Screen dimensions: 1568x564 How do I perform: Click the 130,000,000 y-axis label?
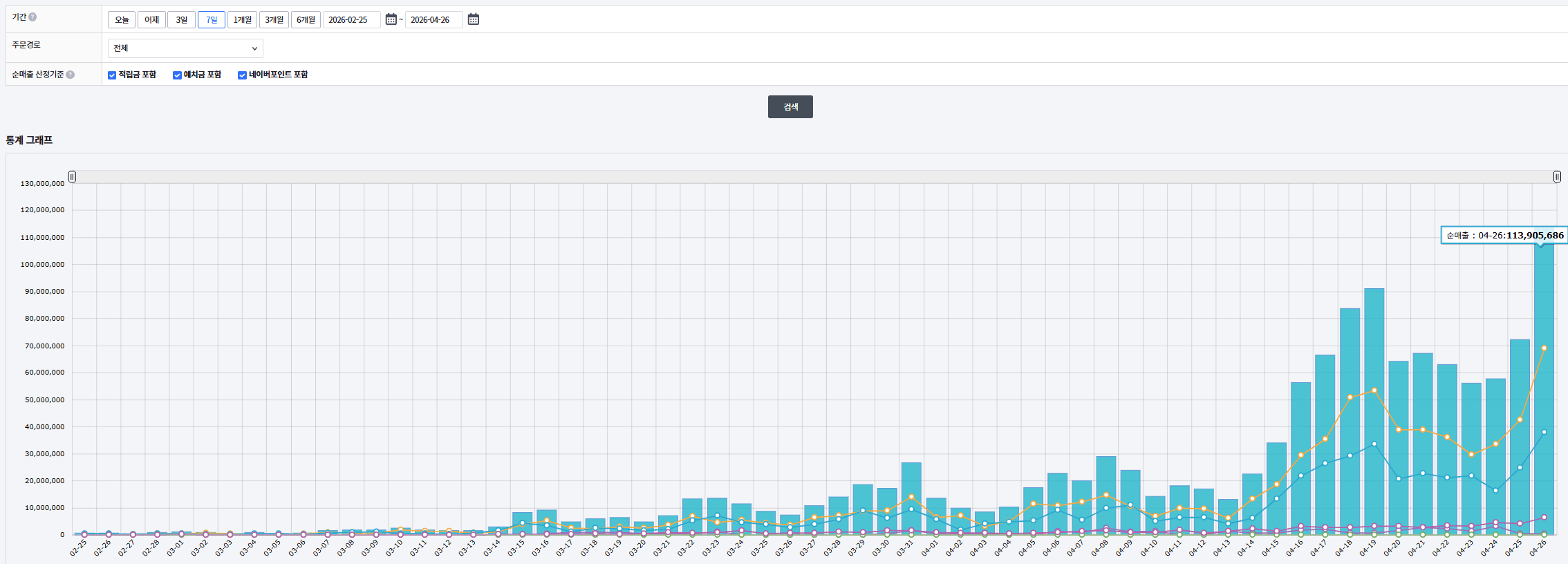coord(42,184)
